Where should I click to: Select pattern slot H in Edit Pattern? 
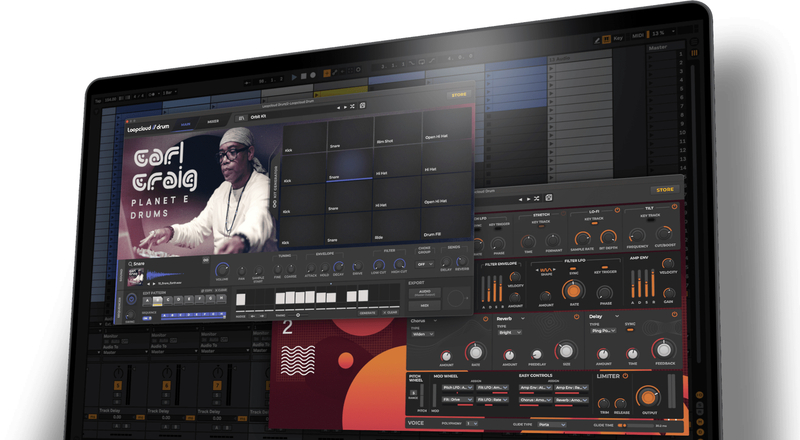(221, 298)
